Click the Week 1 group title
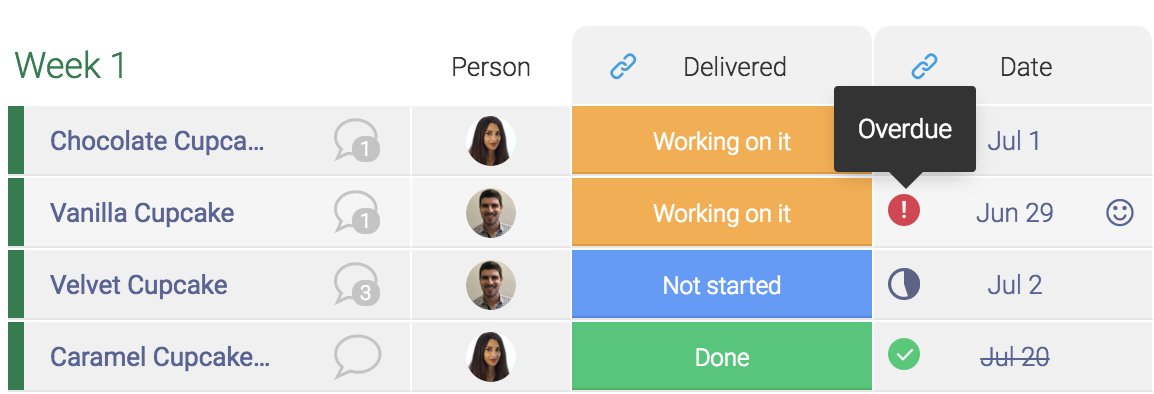The width and height of the screenshot is (1154, 394). point(70,66)
